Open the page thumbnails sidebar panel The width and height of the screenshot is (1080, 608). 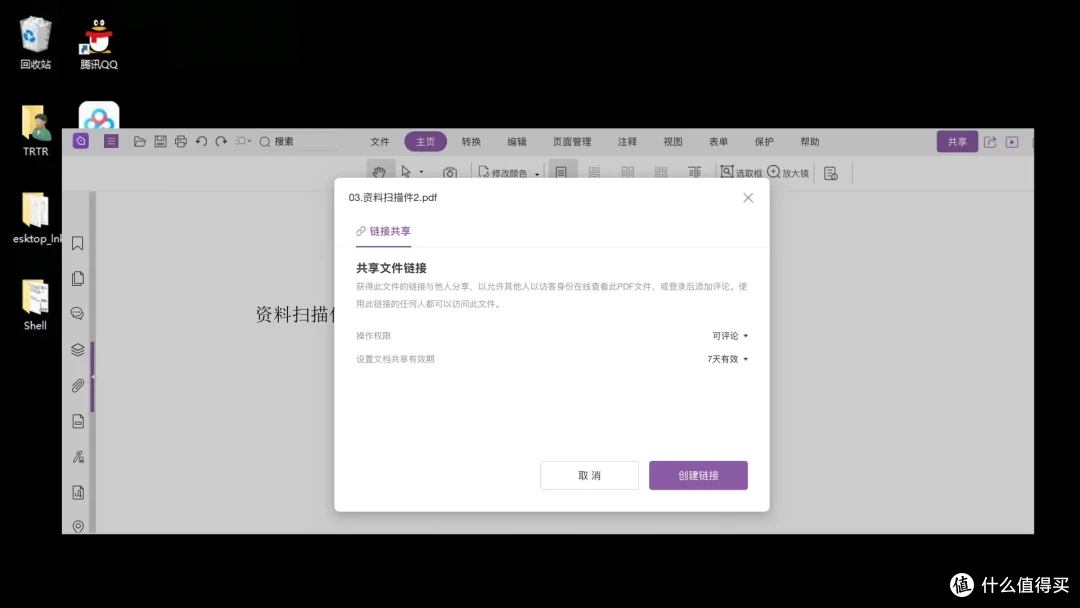pos(78,278)
